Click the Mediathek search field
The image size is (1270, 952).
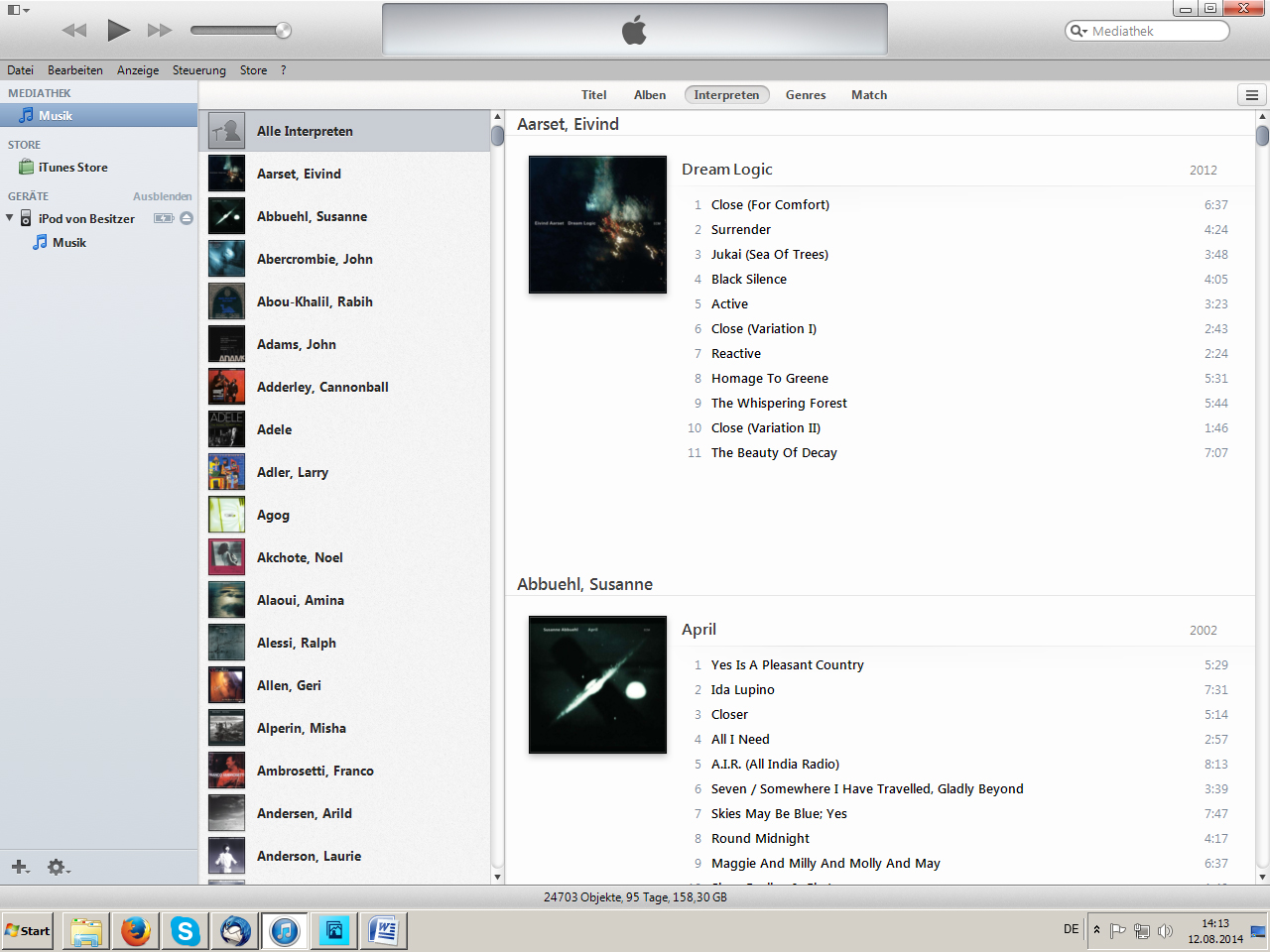1147,31
